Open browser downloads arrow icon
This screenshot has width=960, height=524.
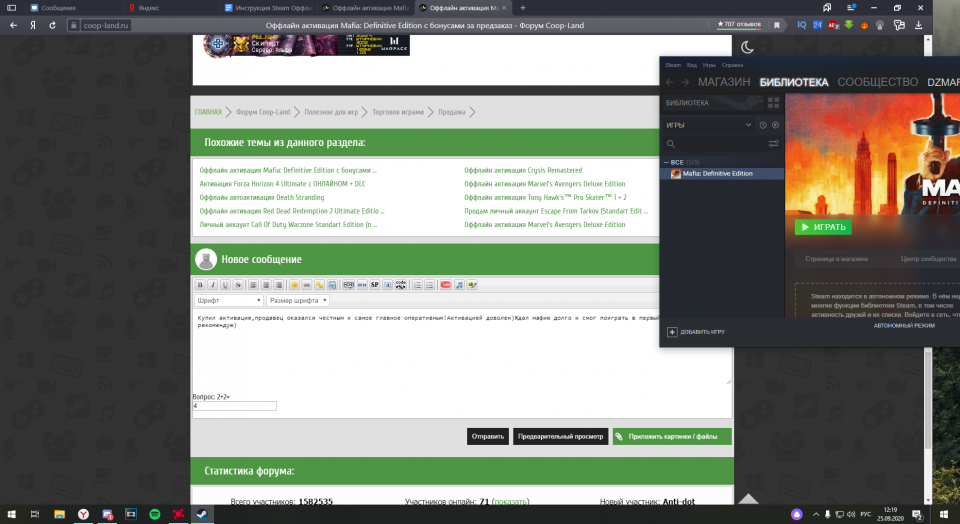point(918,25)
